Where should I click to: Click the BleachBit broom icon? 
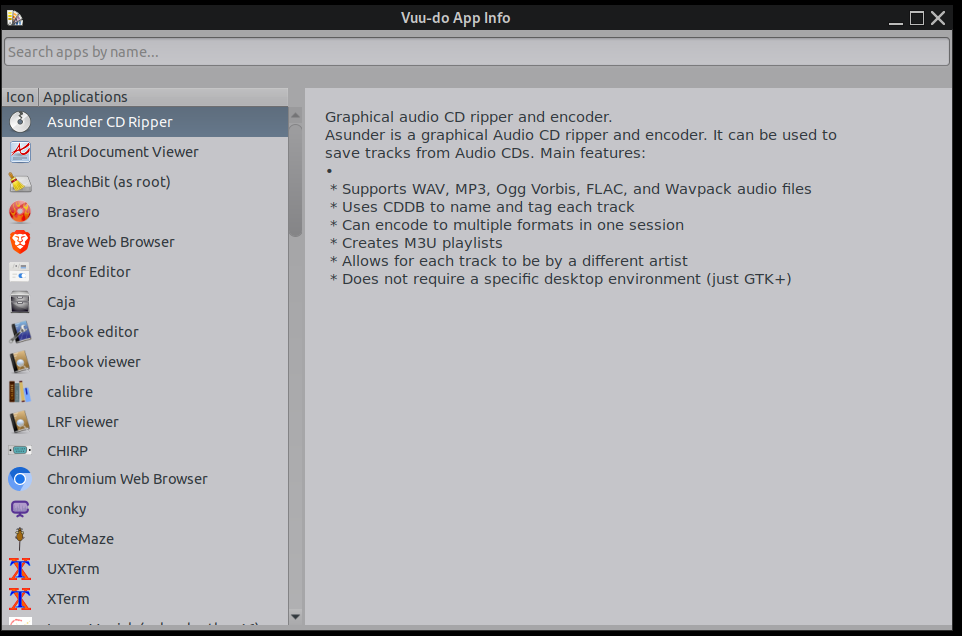[20, 182]
